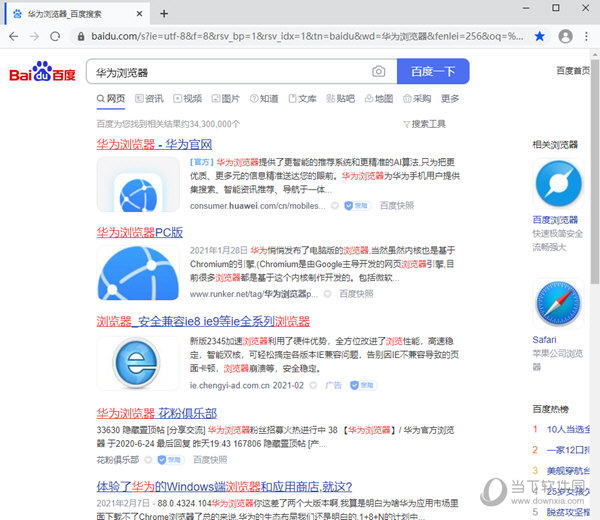
Task: Open 百度快照 for the runker.net result
Action: [x=356, y=294]
